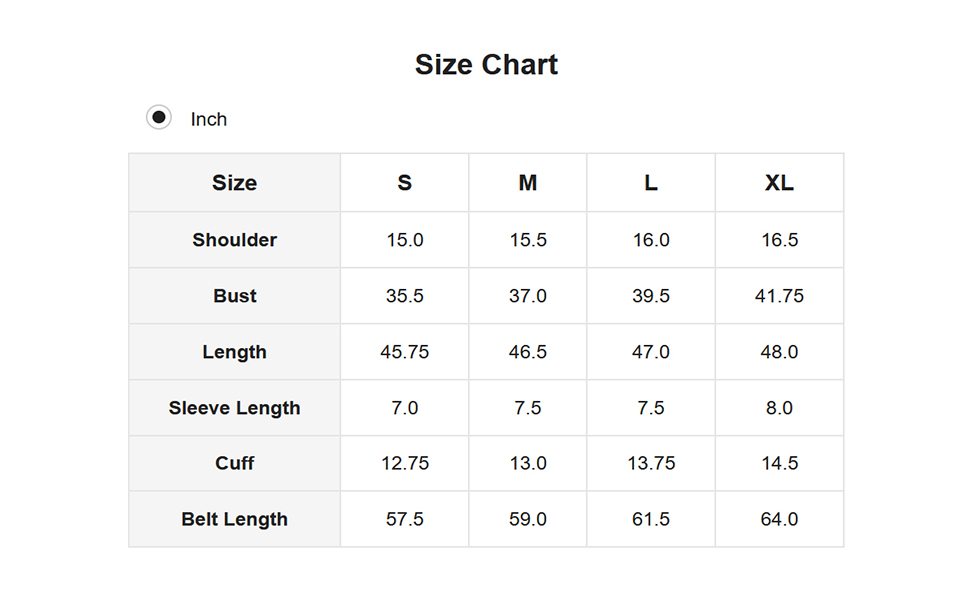This screenshot has width=970, height=600.
Task: Select the XL size column header
Action: pyautogui.click(x=779, y=183)
